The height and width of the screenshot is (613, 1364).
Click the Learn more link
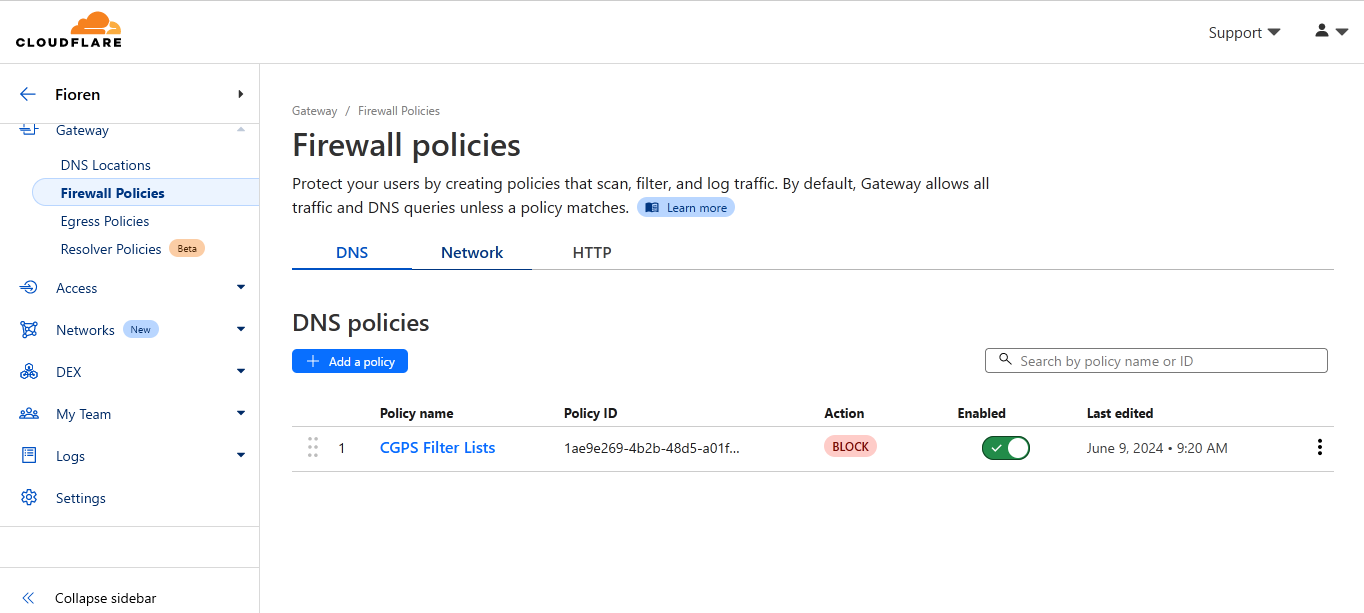pos(686,208)
